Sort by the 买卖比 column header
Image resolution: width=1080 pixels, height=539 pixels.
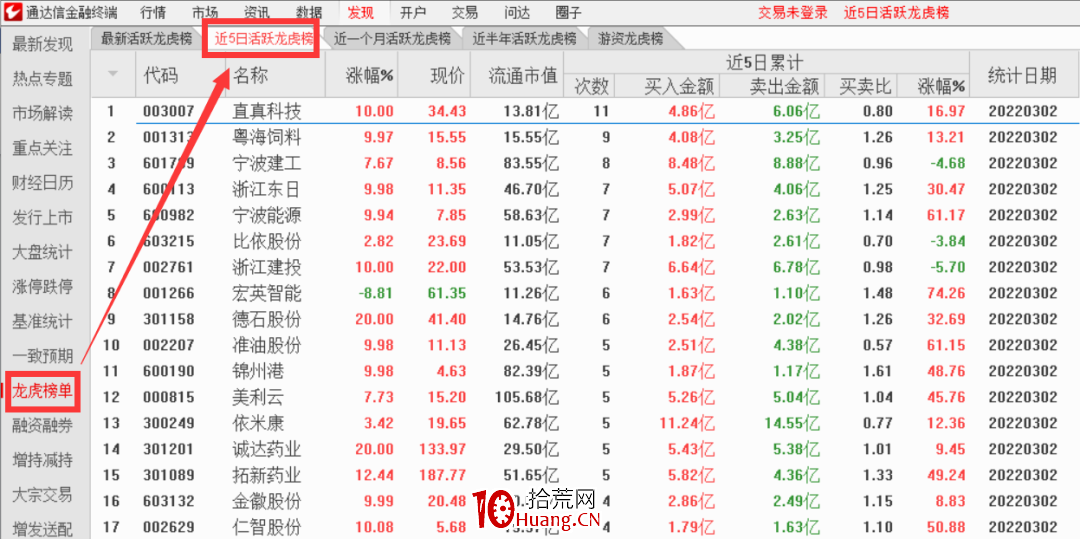pos(866,86)
